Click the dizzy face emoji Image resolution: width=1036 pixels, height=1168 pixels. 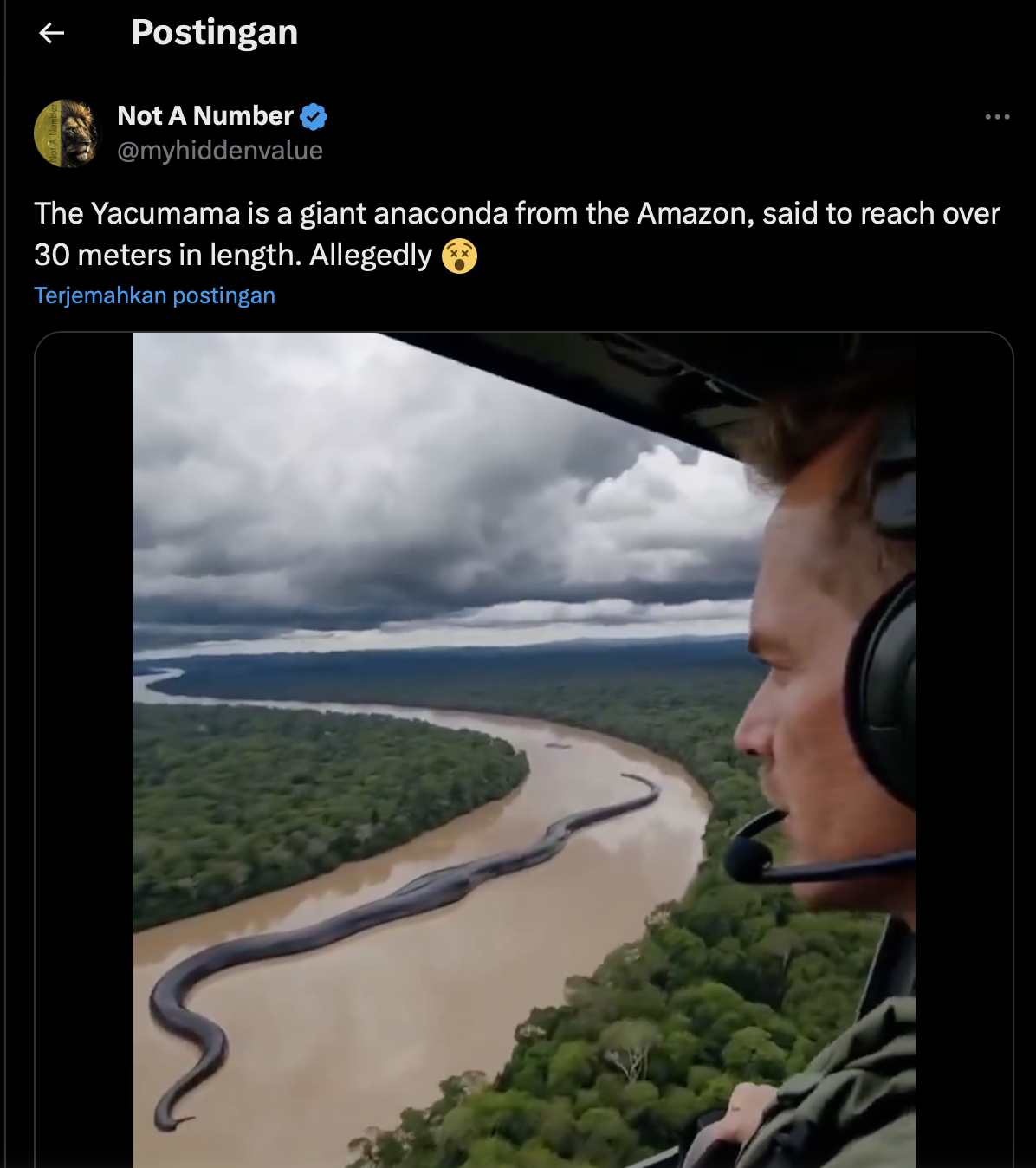click(459, 256)
